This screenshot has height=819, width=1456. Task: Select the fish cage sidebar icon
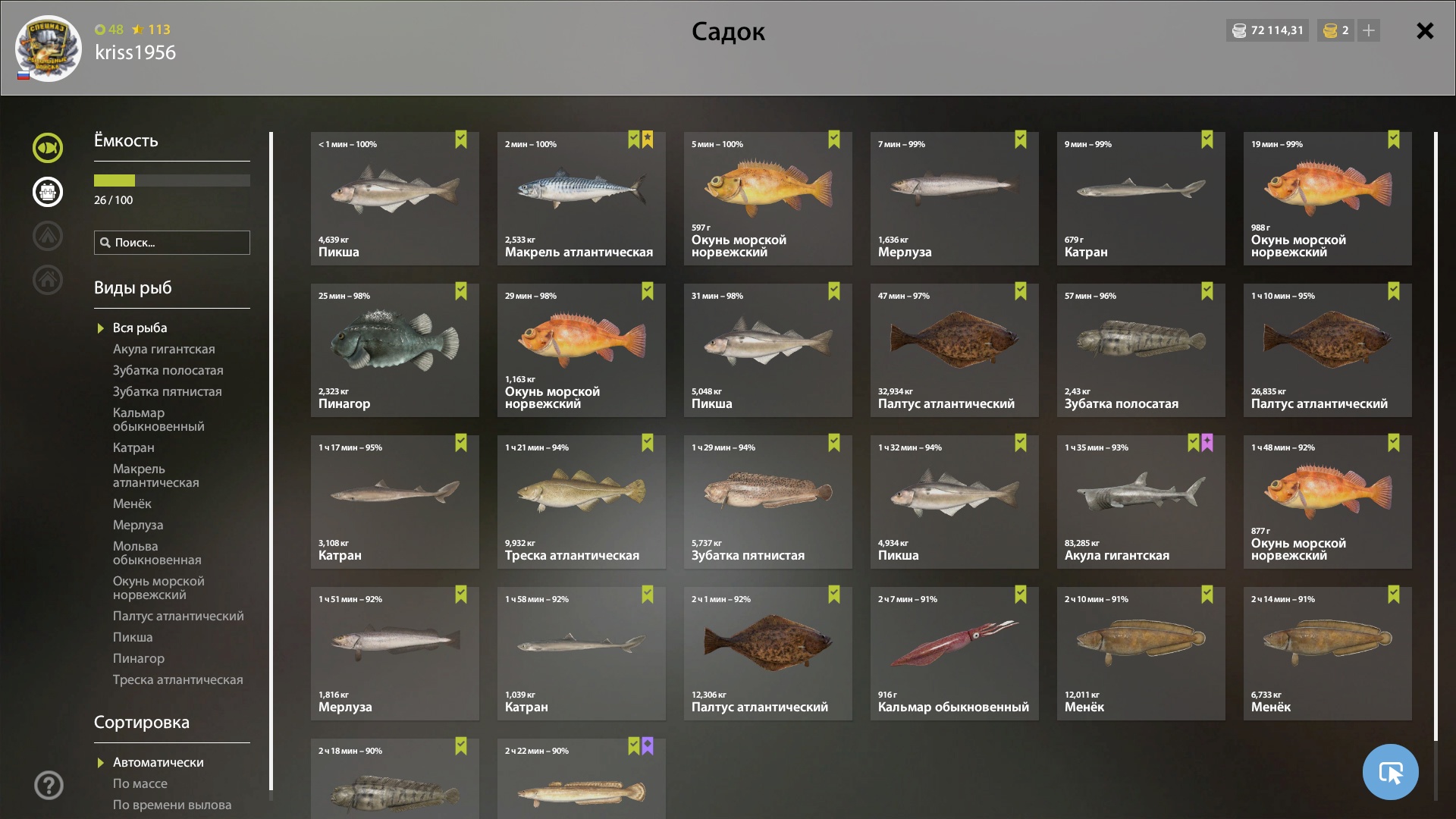coord(48,192)
